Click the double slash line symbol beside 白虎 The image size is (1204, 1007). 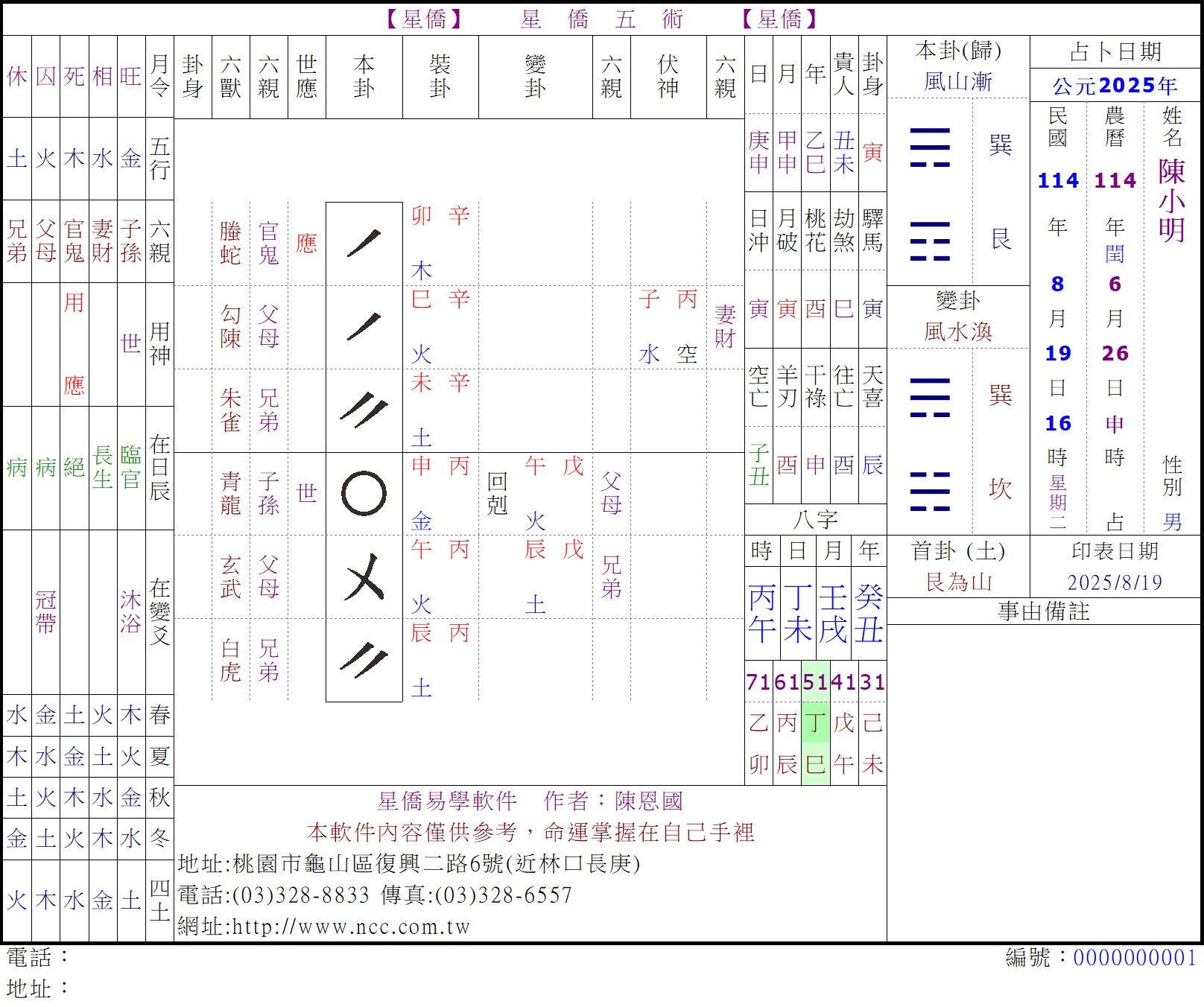(x=364, y=660)
